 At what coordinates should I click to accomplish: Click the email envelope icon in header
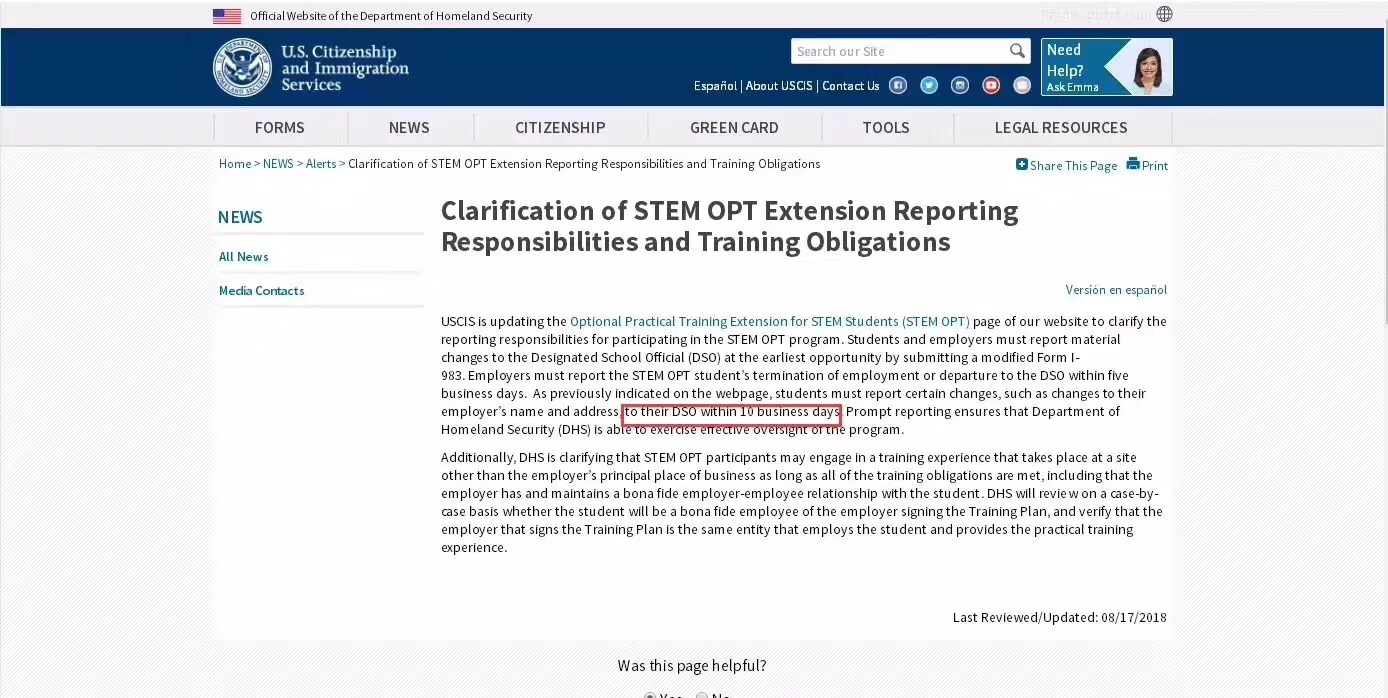[1022, 85]
